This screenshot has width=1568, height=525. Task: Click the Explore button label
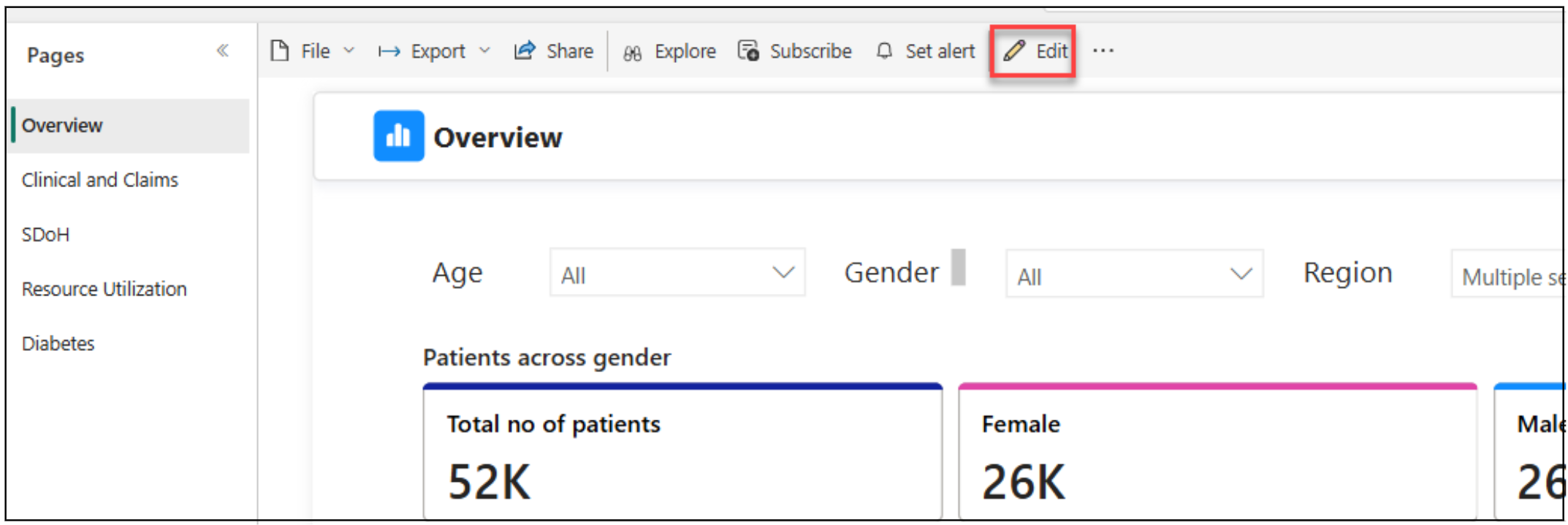[x=685, y=51]
